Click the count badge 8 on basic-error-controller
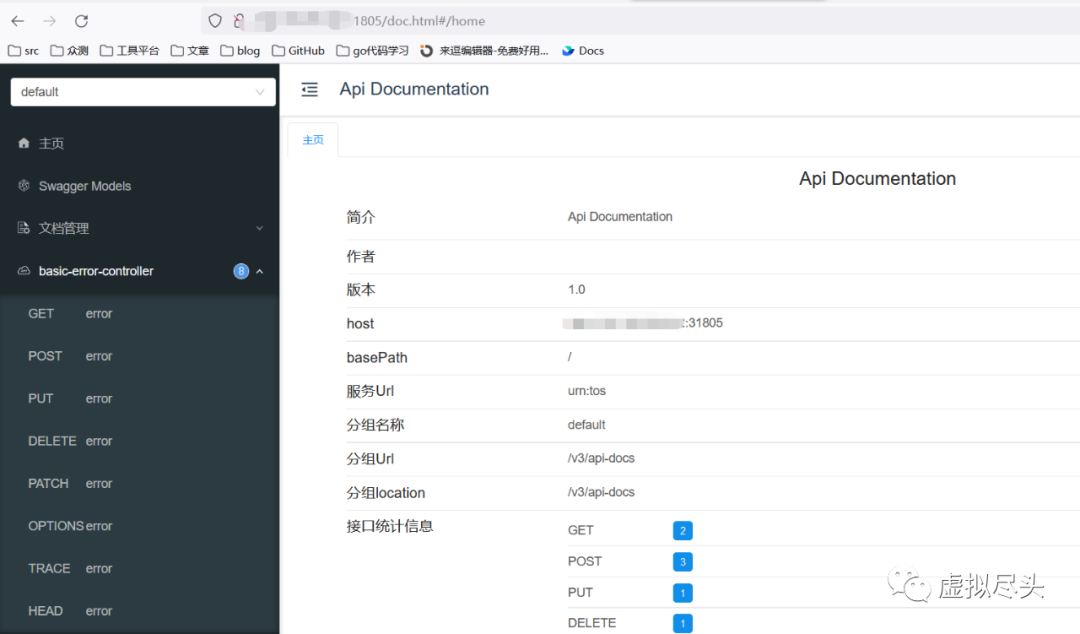 click(x=241, y=272)
